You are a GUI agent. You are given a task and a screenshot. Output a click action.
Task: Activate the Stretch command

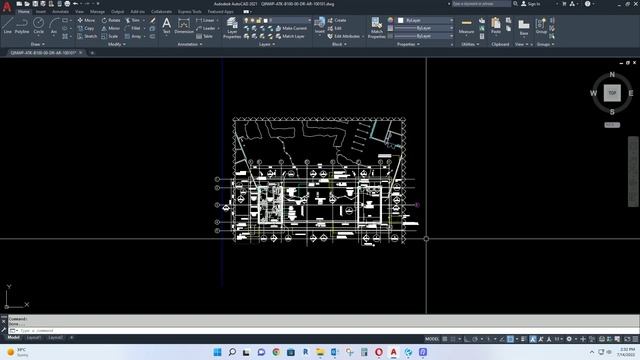(x=87, y=36)
